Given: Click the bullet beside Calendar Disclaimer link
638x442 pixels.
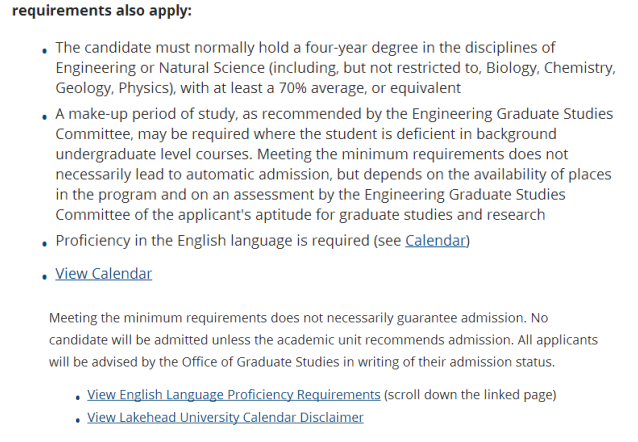Looking at the screenshot, I should click(x=77, y=419).
